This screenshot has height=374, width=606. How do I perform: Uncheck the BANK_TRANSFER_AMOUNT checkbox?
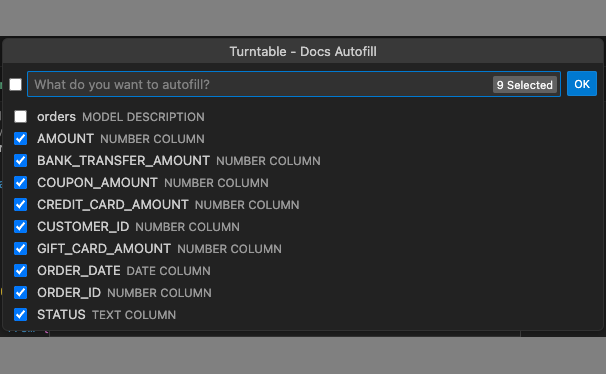point(20,160)
